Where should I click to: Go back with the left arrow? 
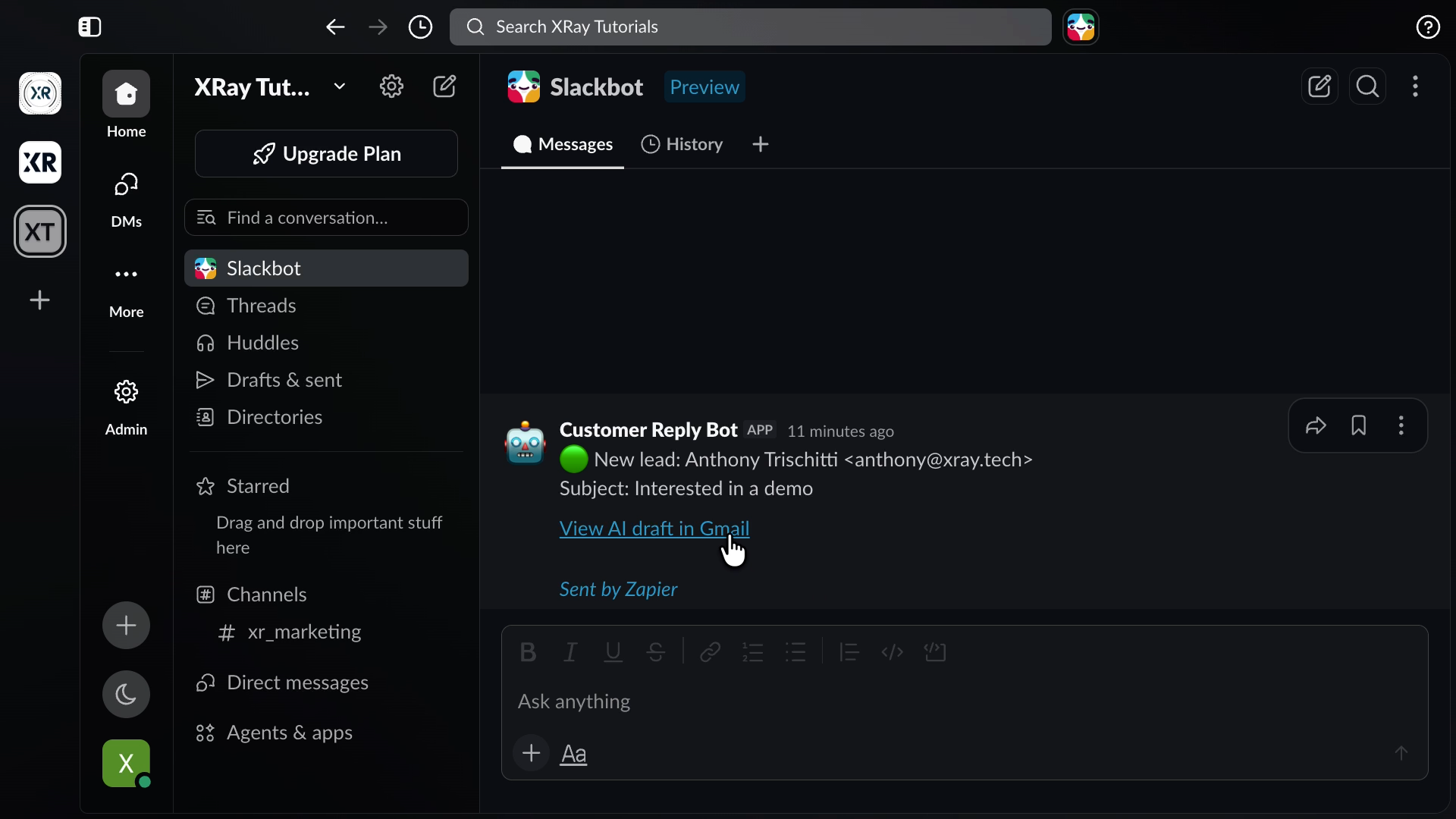335,27
